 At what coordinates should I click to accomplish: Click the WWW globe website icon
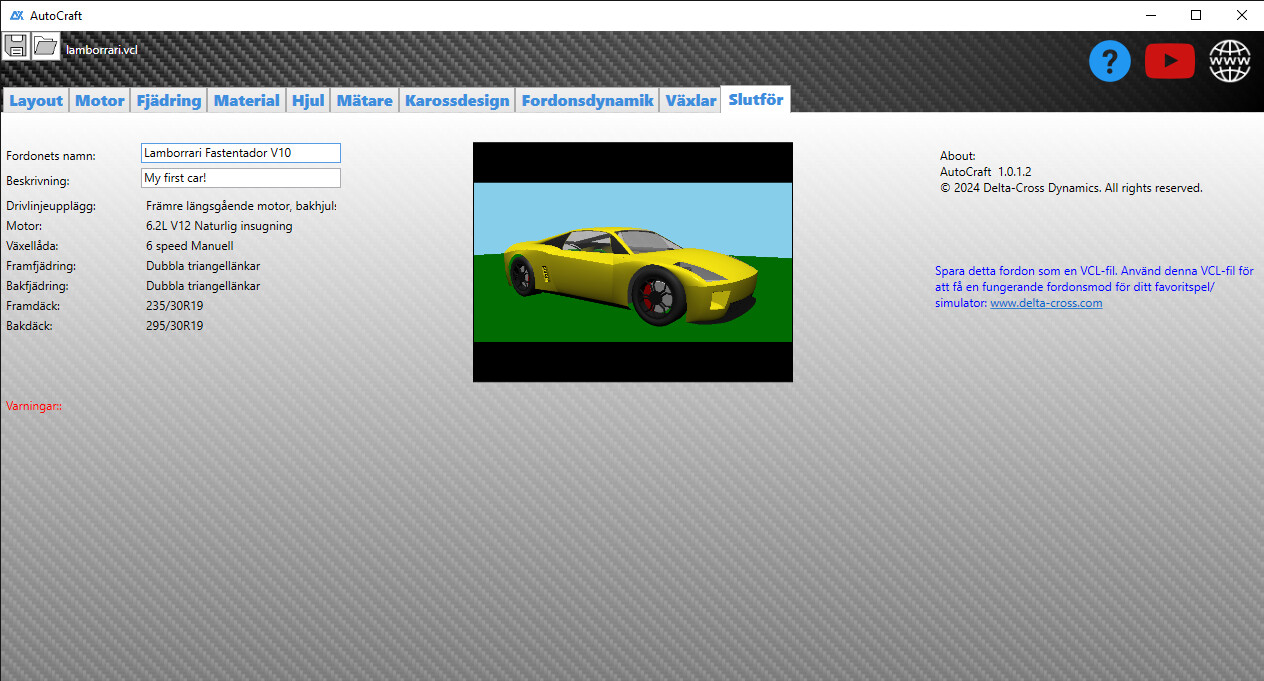1230,62
